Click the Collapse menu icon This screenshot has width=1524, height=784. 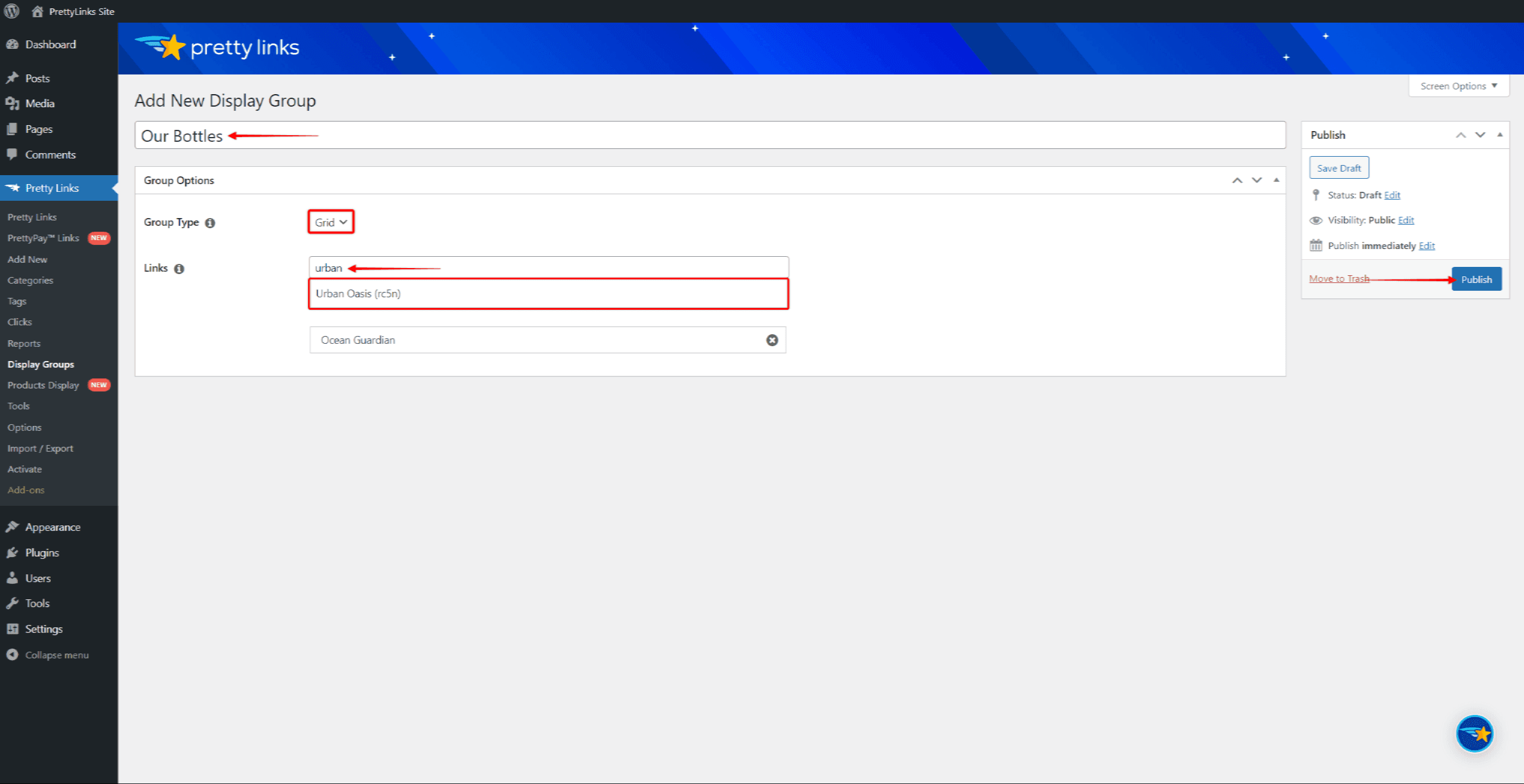pyautogui.click(x=12, y=655)
